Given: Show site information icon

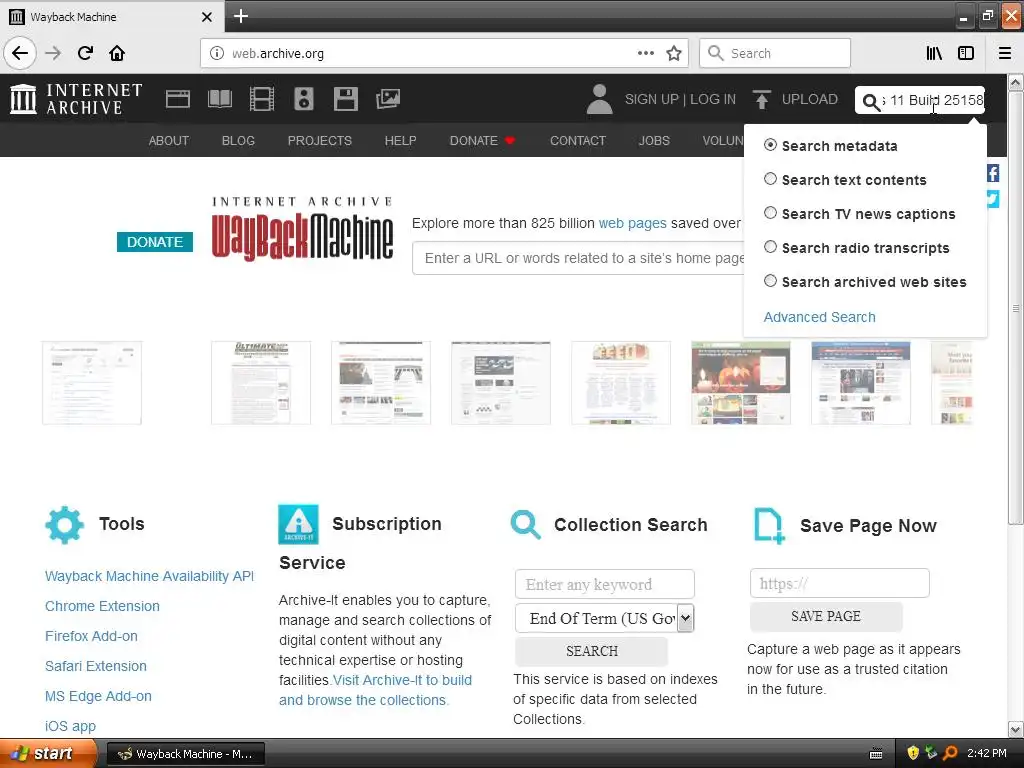Looking at the screenshot, I should 216,53.
